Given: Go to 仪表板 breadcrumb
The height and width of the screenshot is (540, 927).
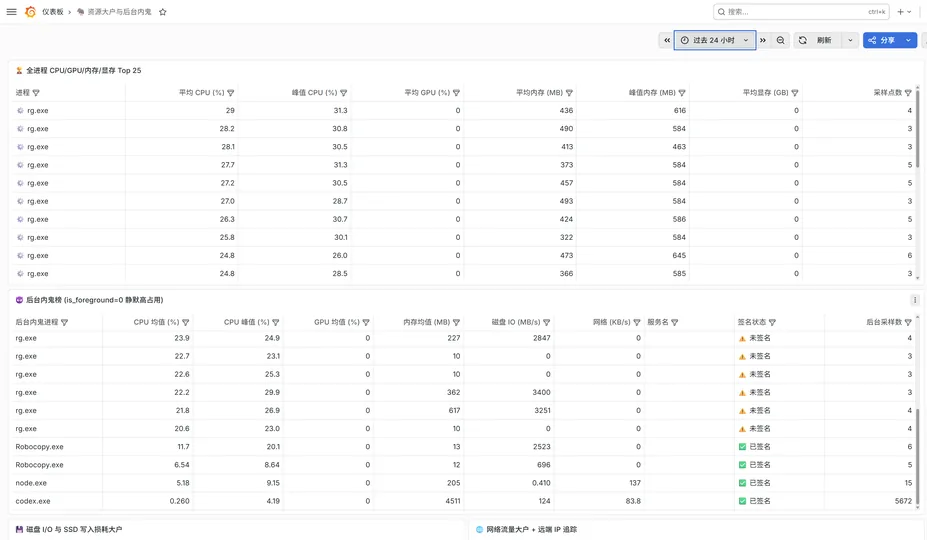Looking at the screenshot, I should [x=53, y=12].
